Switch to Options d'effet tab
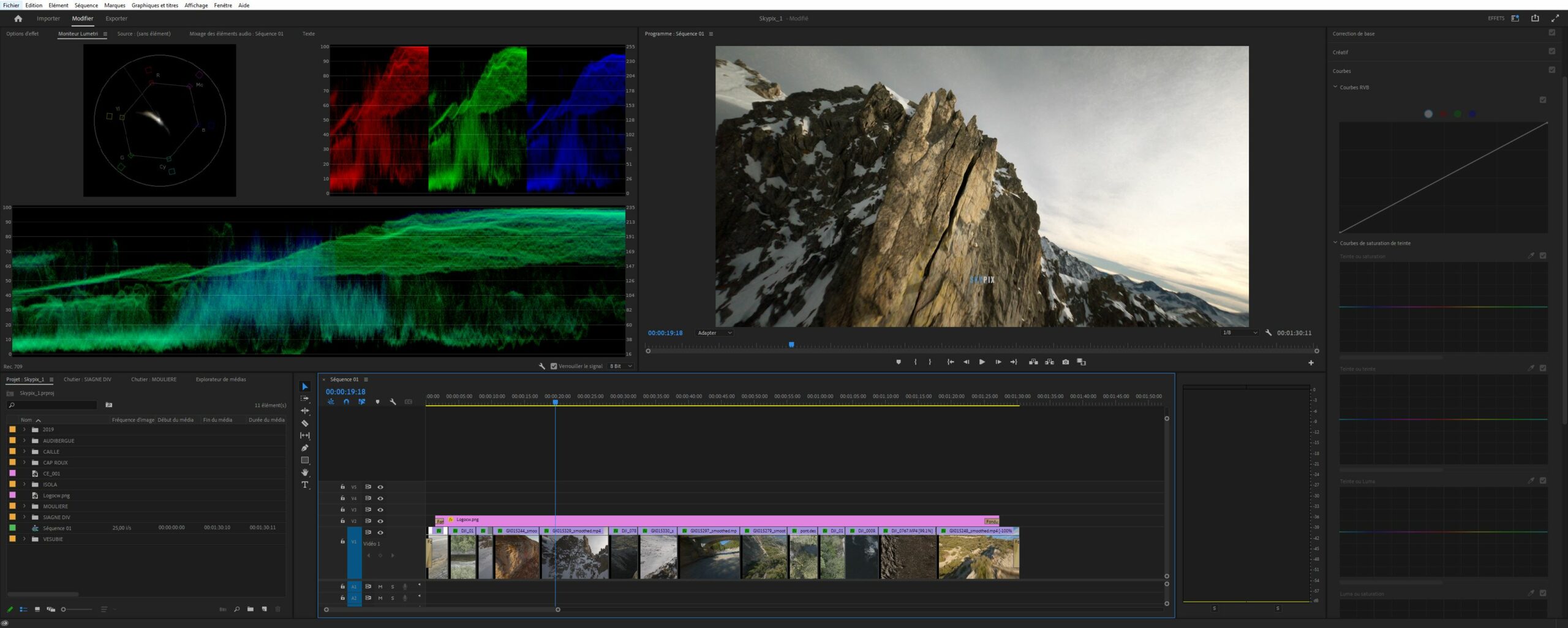This screenshot has width=1568, height=628. (x=22, y=34)
